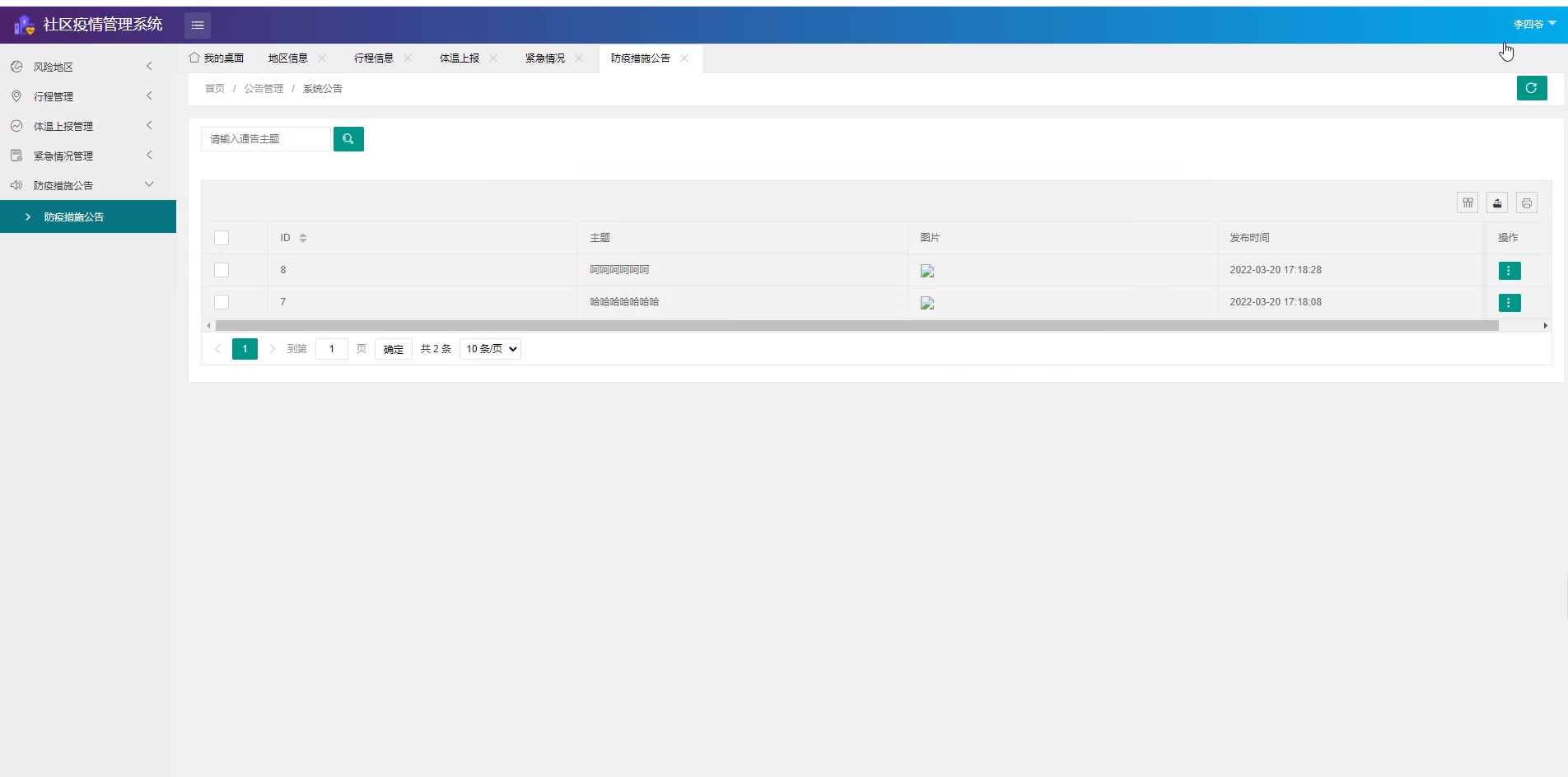Click home icon on 我的桌面 tab
The height and width of the screenshot is (777, 1568).
pyautogui.click(x=194, y=58)
